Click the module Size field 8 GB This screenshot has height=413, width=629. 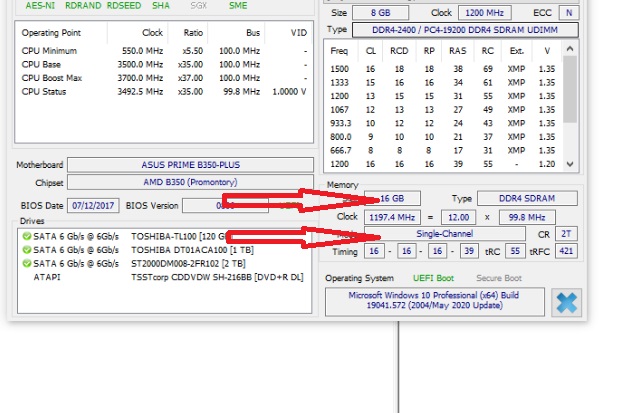[x=380, y=13]
